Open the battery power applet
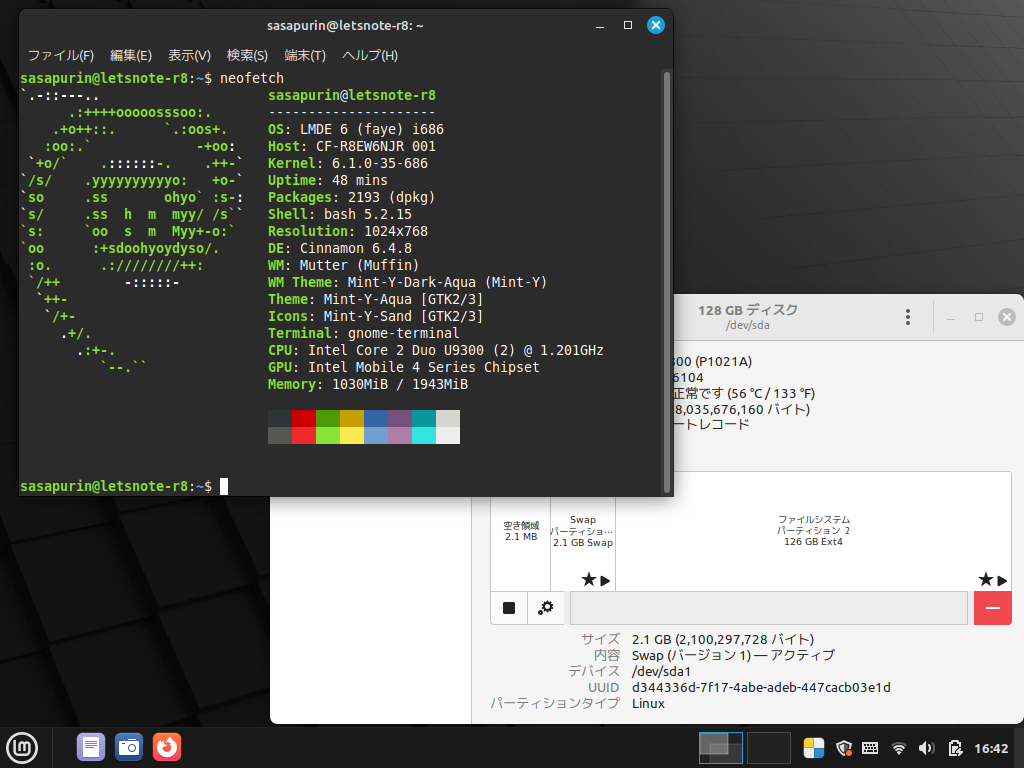This screenshot has width=1024, height=768. 955,748
